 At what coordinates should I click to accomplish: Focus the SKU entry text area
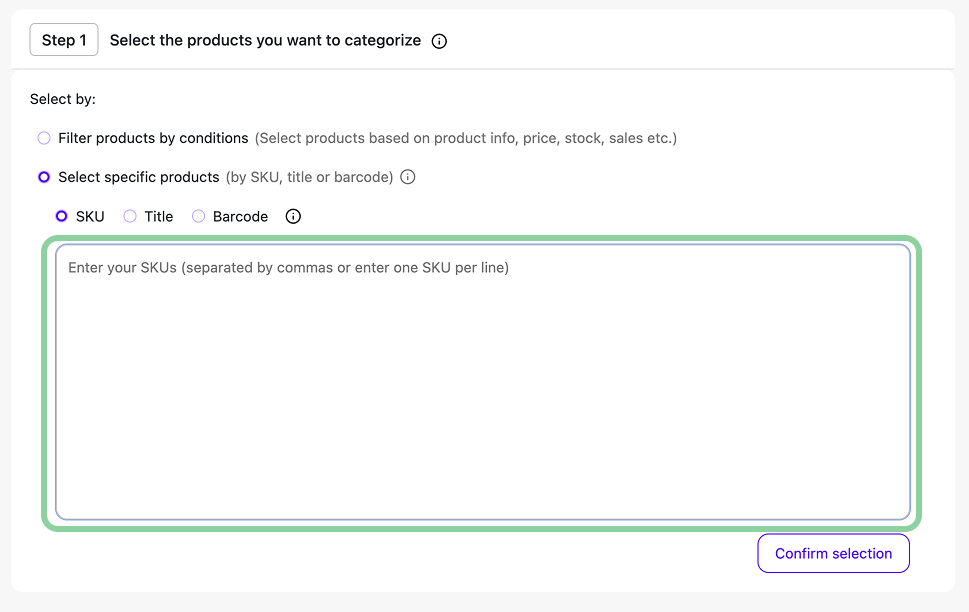point(483,382)
